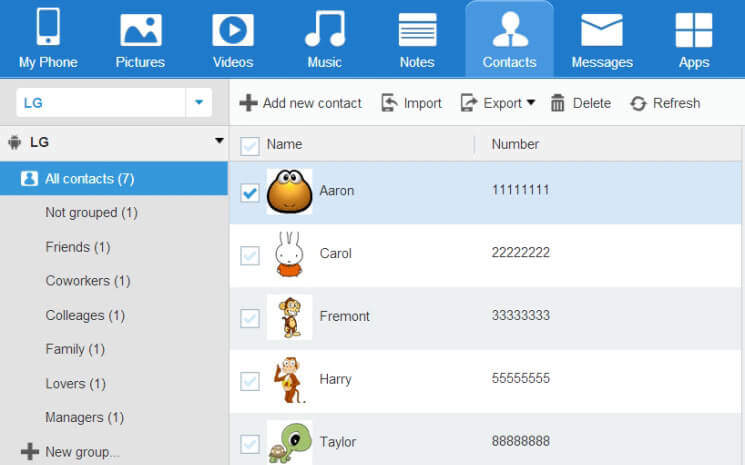The height and width of the screenshot is (465, 745).
Task: Click Harry's monkey with banana avatar
Action: [289, 380]
